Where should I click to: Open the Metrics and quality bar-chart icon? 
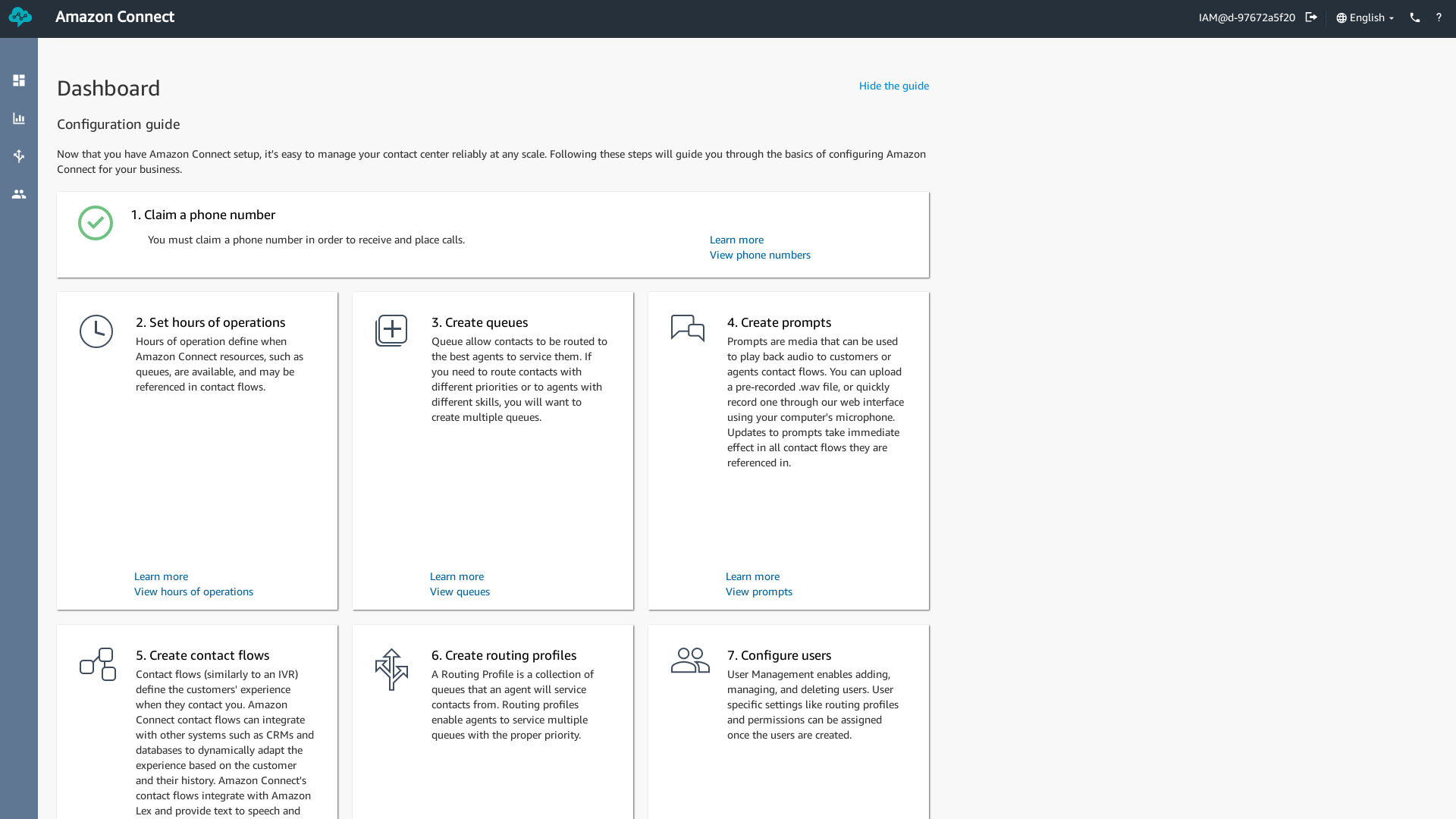(x=19, y=118)
